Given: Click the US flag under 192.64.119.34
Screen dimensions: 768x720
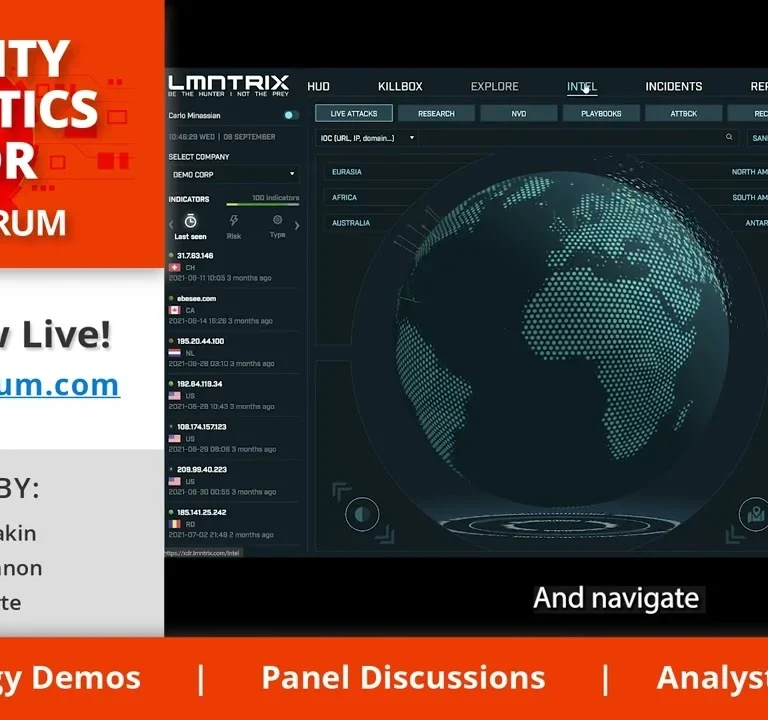Looking at the screenshot, I should point(174,395).
